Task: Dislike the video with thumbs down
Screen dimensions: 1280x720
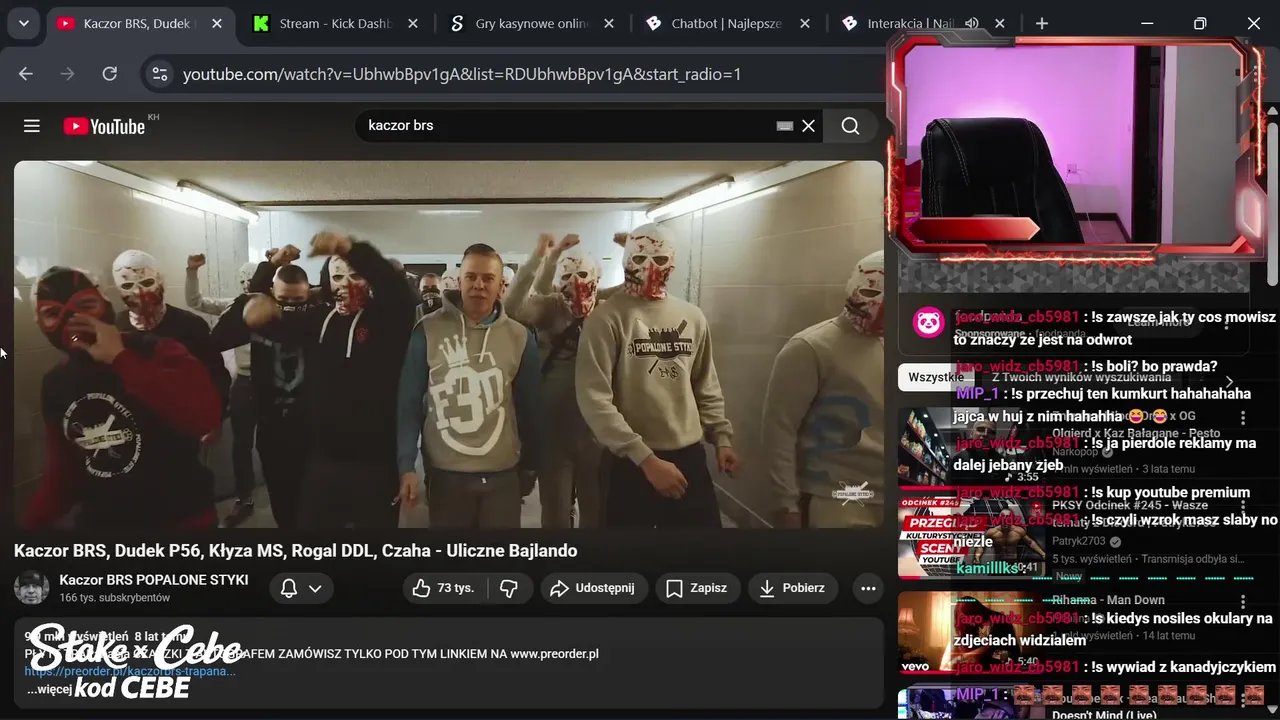Action: tap(509, 588)
